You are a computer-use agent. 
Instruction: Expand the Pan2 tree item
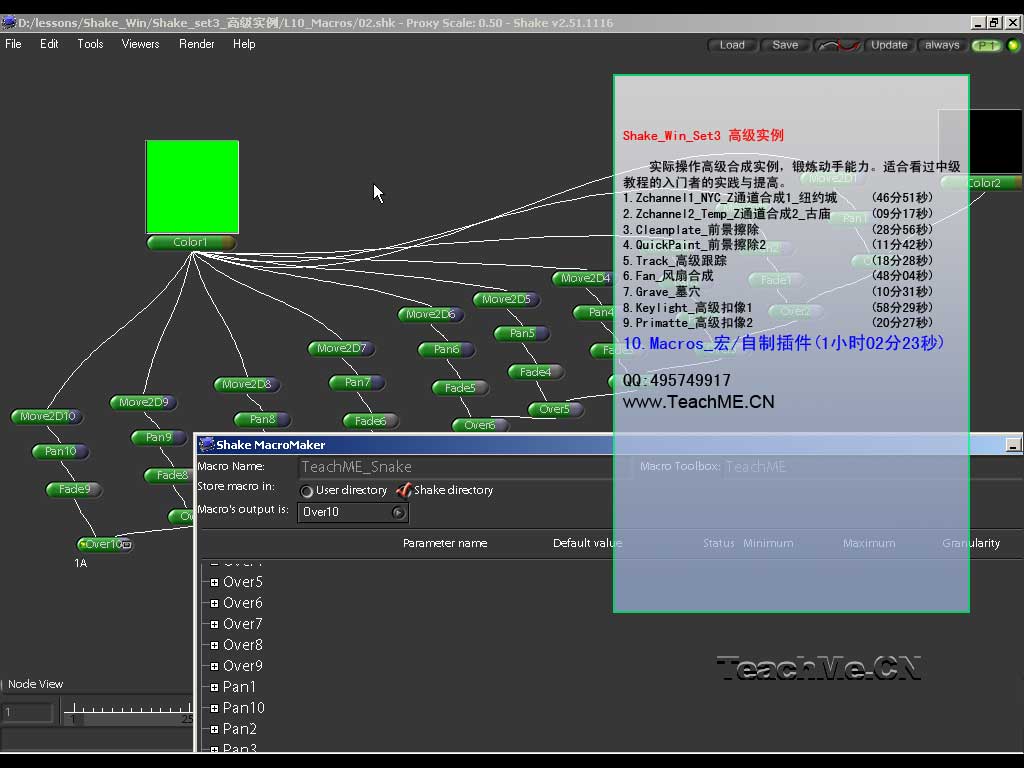[214, 729]
